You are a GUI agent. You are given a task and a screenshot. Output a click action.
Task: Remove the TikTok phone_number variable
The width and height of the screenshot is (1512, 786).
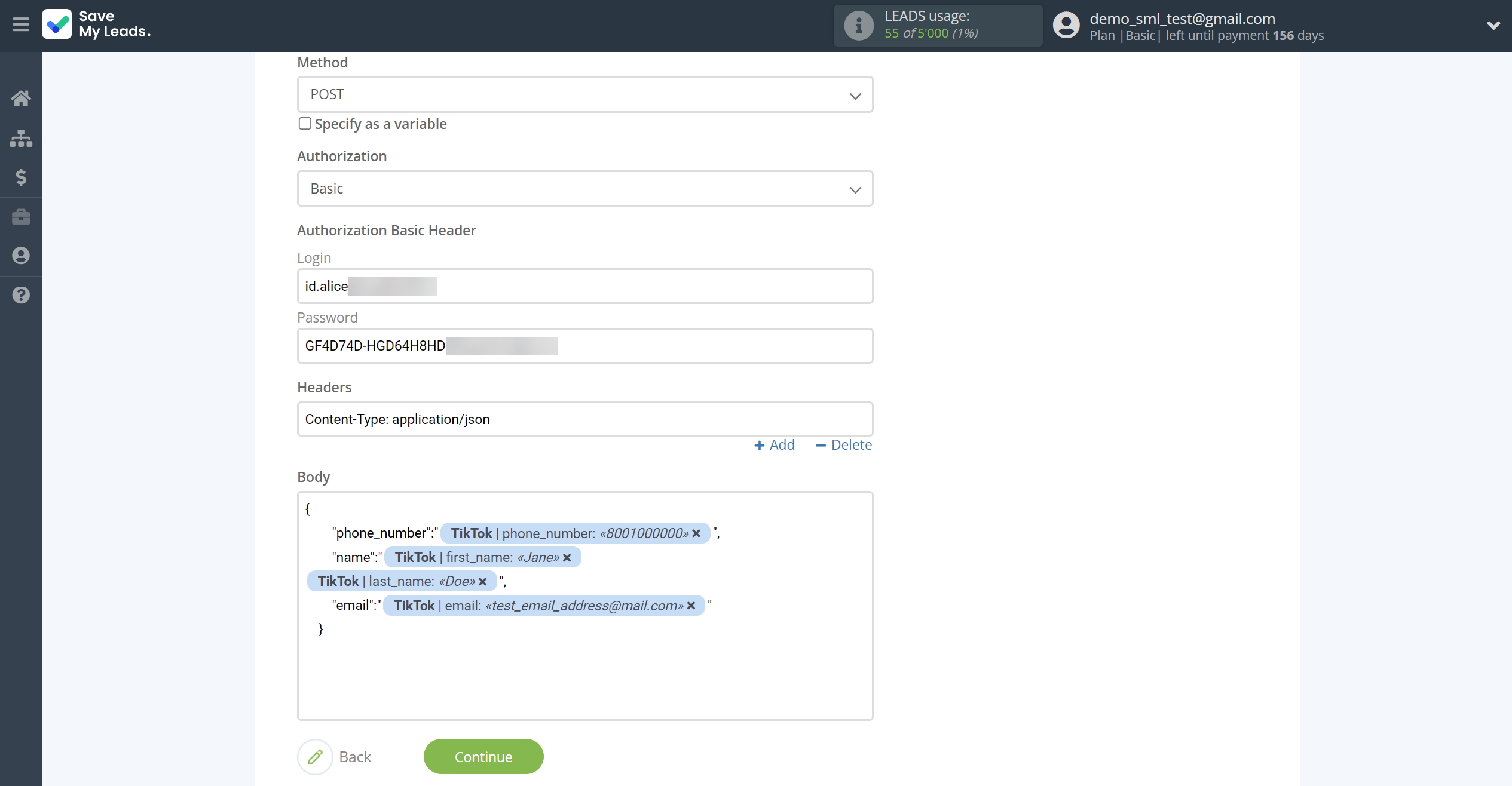(696, 533)
